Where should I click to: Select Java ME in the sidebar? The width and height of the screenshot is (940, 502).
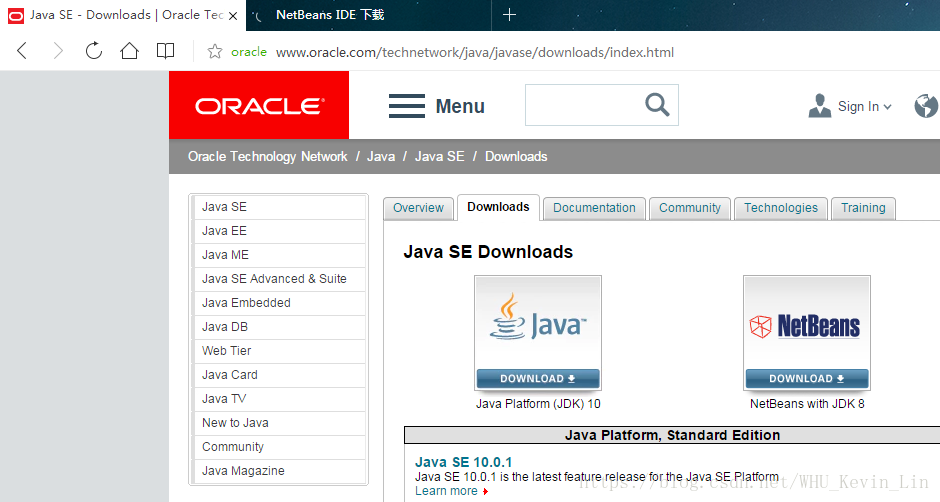(279, 255)
